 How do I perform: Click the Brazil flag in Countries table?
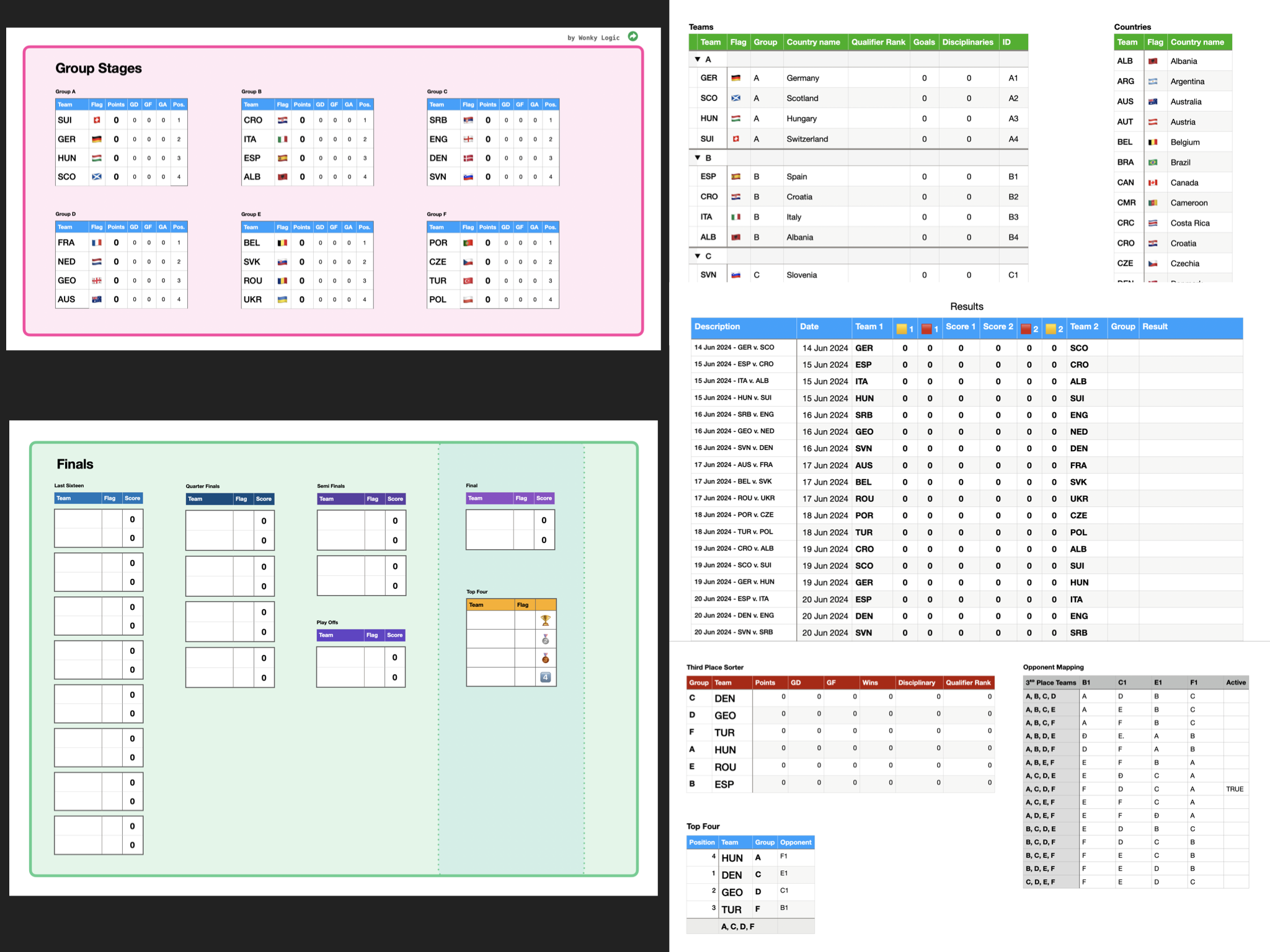[1153, 162]
